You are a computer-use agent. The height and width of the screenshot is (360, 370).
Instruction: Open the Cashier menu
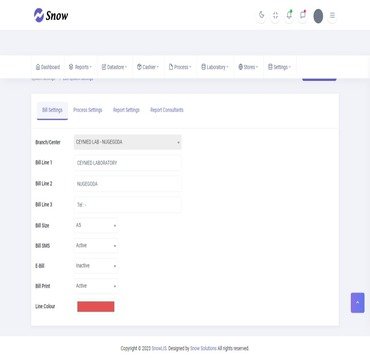click(x=148, y=67)
